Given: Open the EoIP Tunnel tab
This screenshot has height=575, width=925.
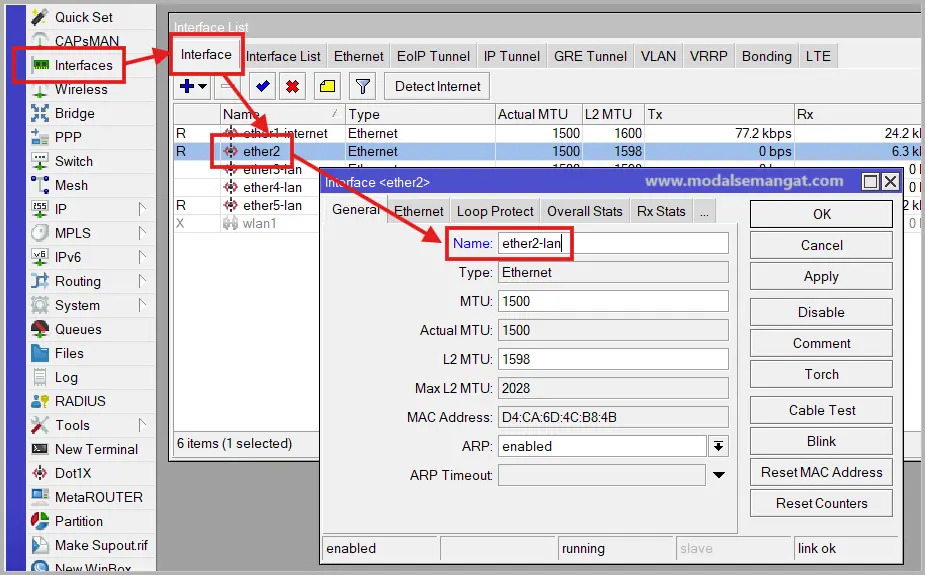Looking at the screenshot, I should 434,56.
